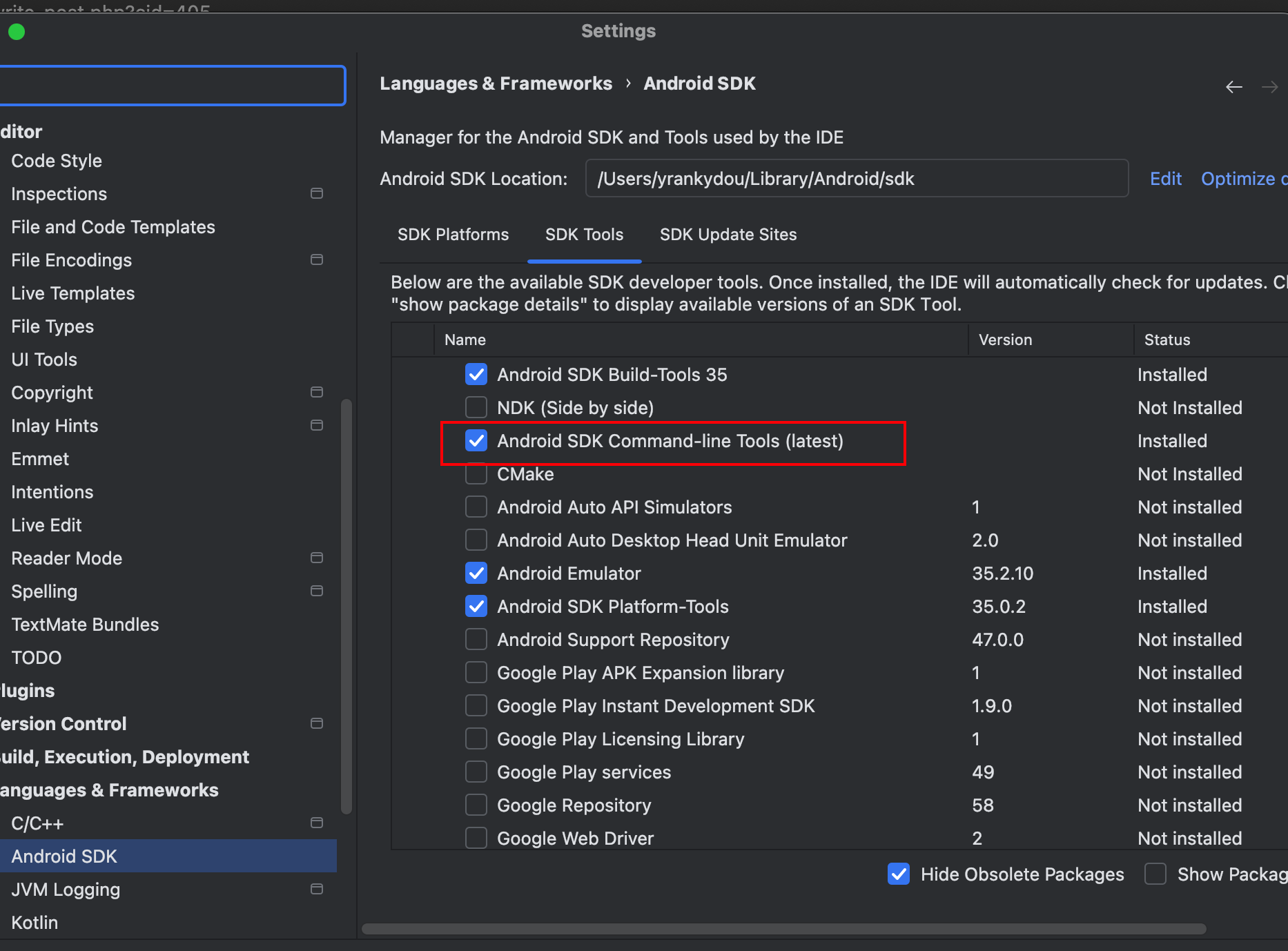Click the Optimize disk space link
This screenshot has width=1288, height=951.
pyautogui.click(x=1244, y=179)
